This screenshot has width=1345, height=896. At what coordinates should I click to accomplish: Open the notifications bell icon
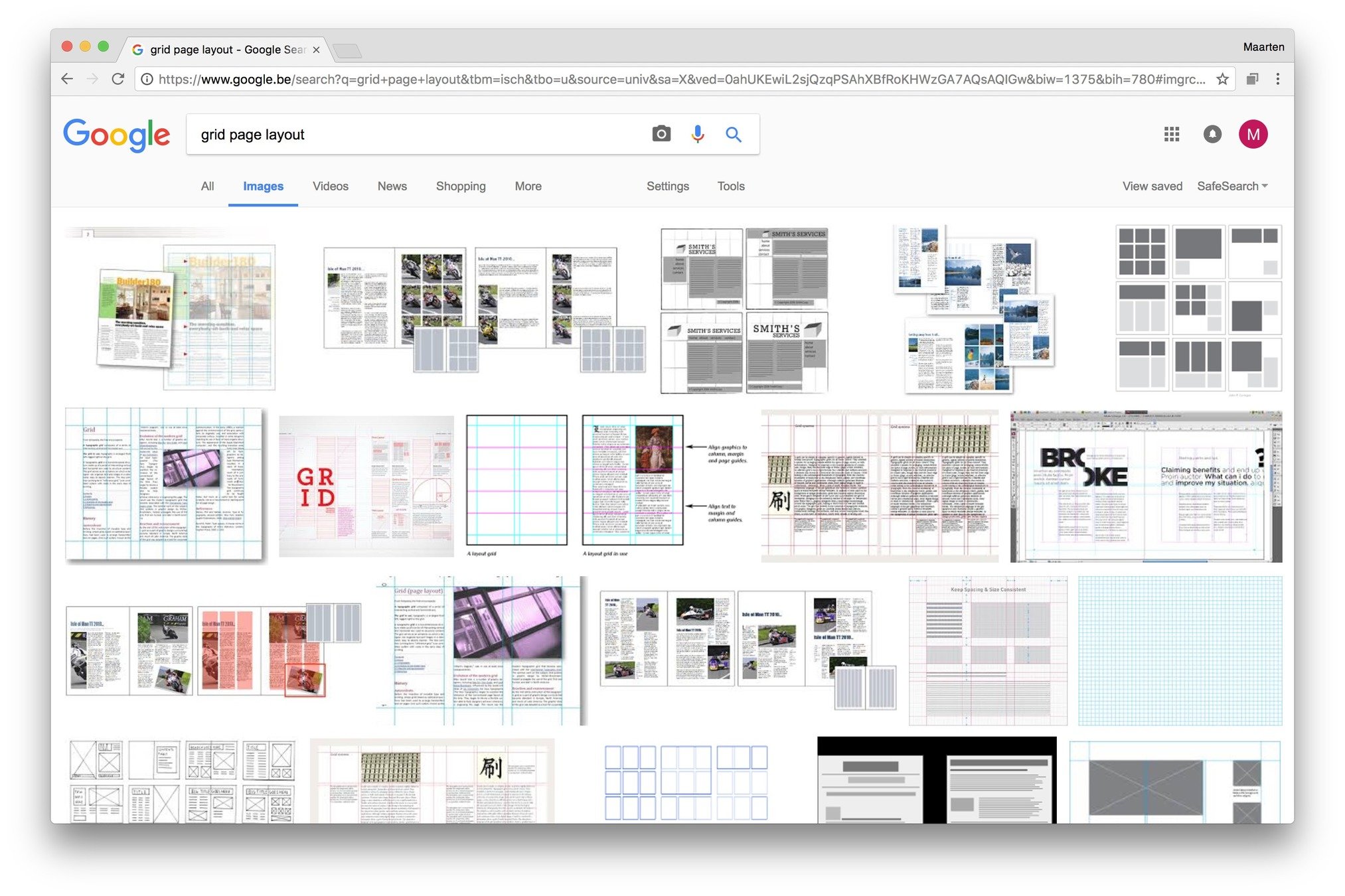coord(1212,134)
